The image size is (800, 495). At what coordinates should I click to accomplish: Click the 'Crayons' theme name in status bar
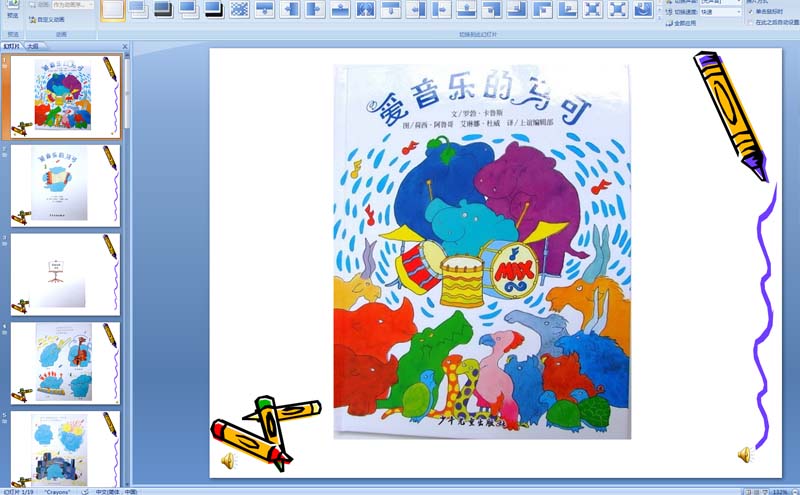(57, 492)
